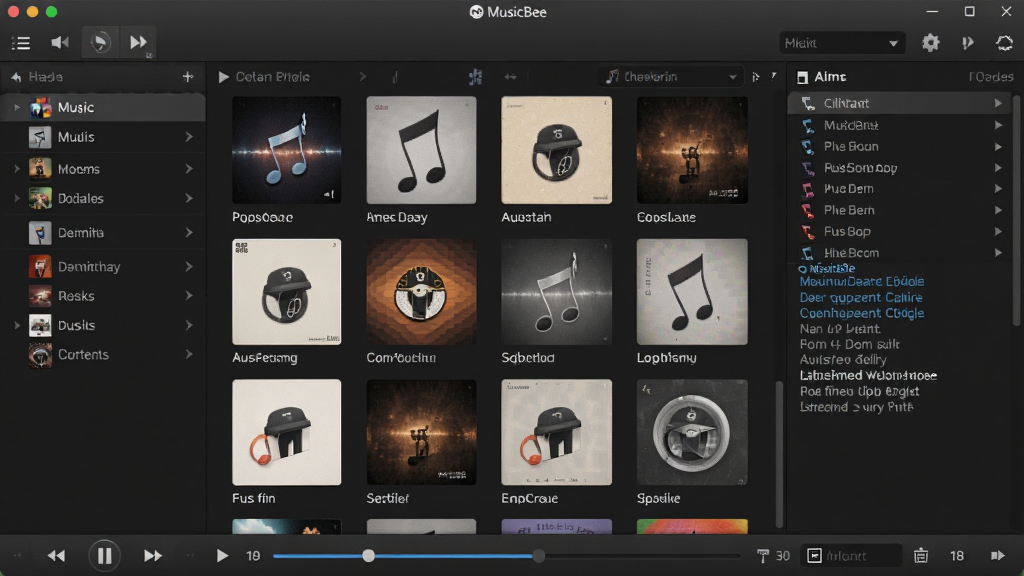Expand the Phe Boon row arrow

pyautogui.click(x=998, y=147)
